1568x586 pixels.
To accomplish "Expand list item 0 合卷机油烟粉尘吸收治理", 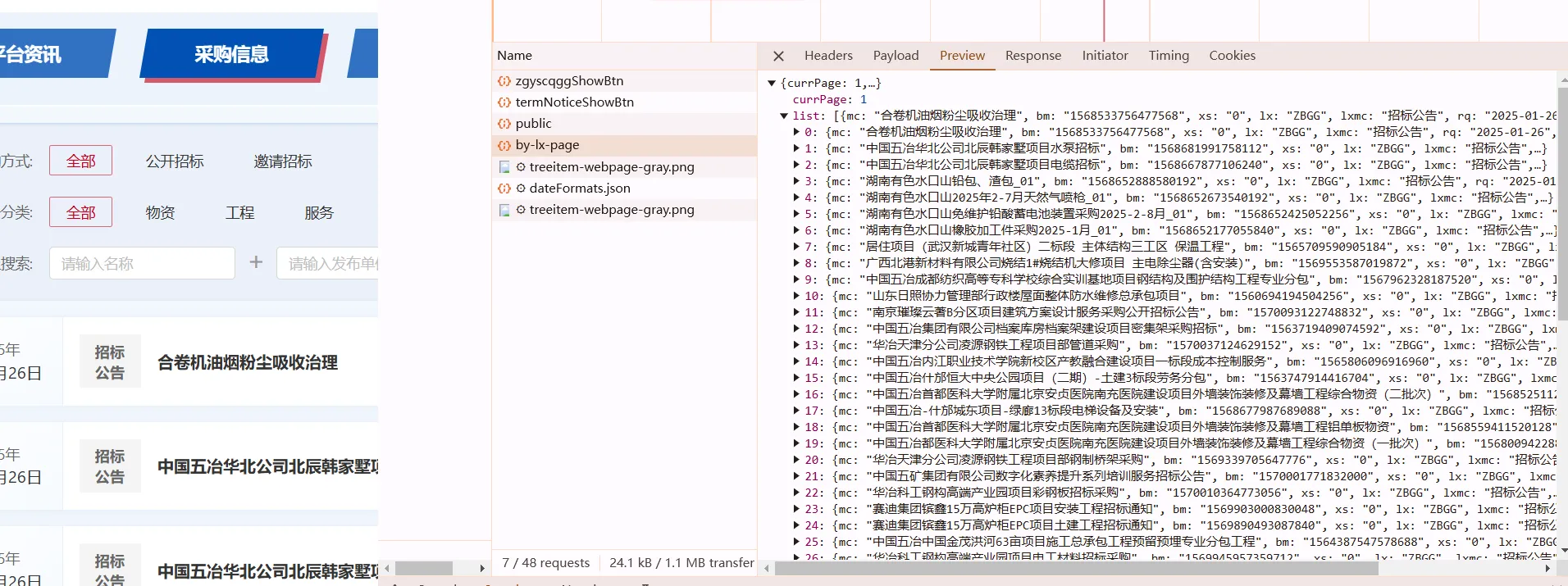I will pos(796,132).
